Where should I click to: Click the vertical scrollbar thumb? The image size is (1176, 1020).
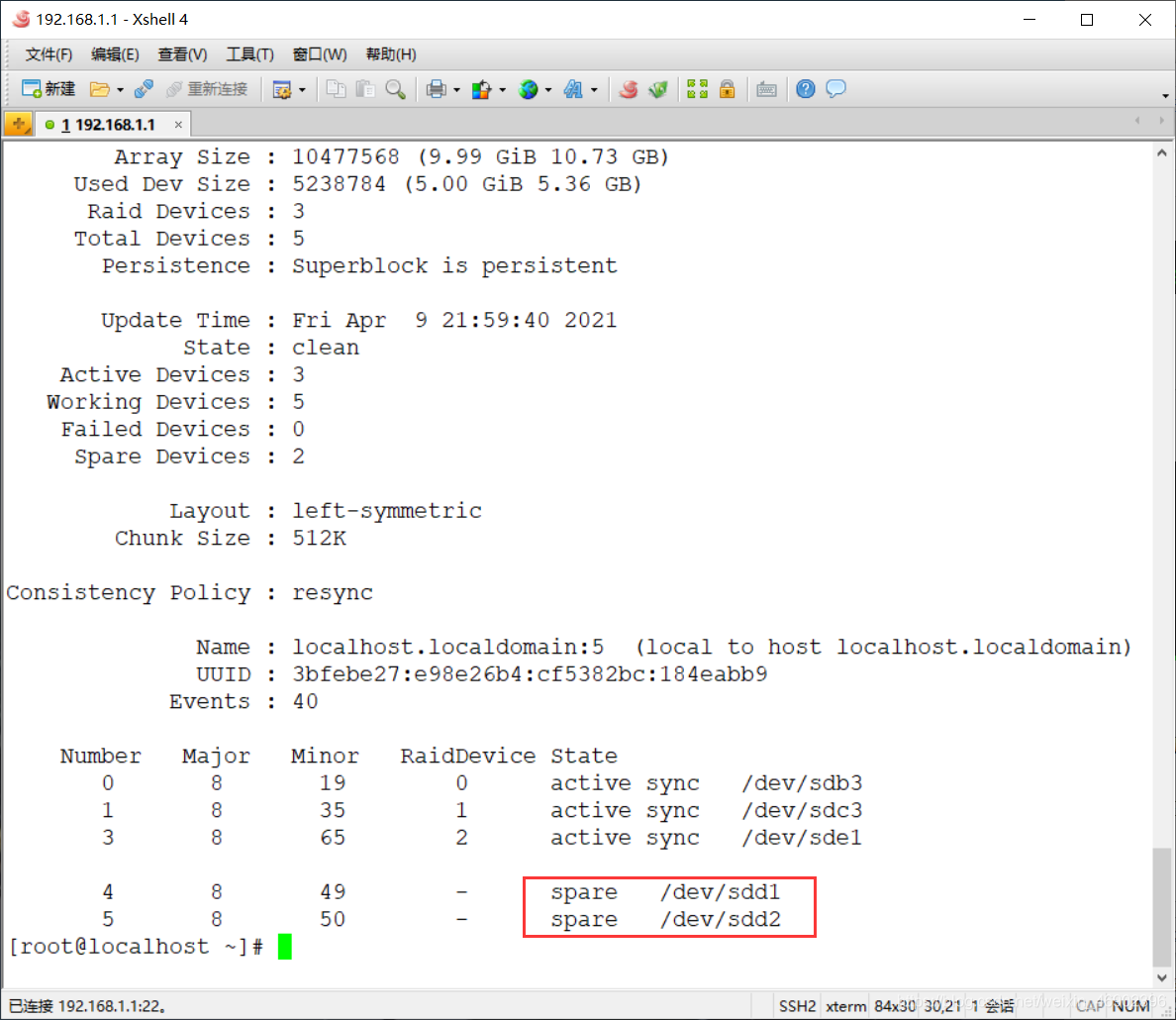tap(1162, 907)
